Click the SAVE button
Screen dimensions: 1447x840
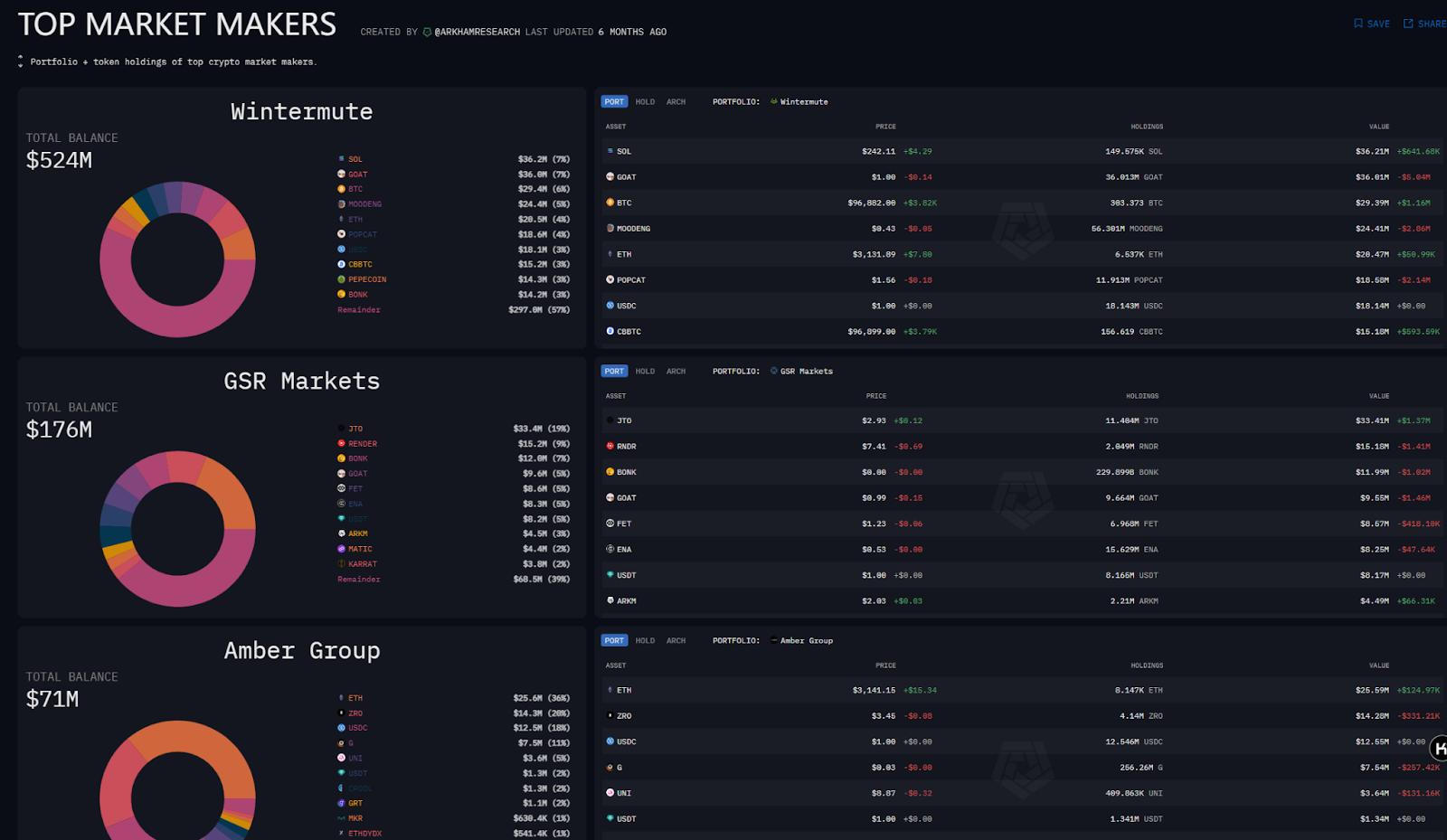1372,24
